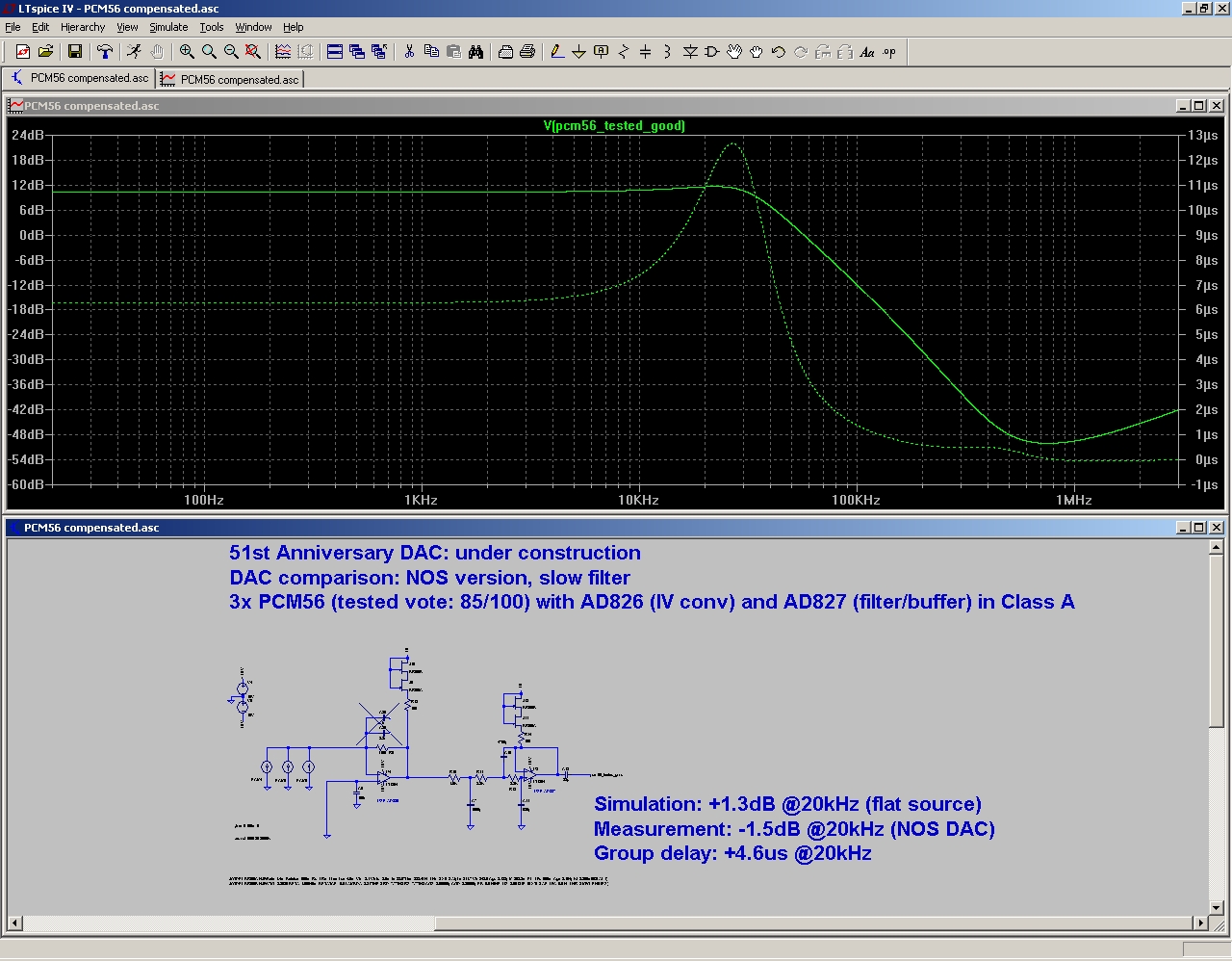Click the schematic window scroll down arrow
Screen dimensions: 1232x961
coord(1217,907)
